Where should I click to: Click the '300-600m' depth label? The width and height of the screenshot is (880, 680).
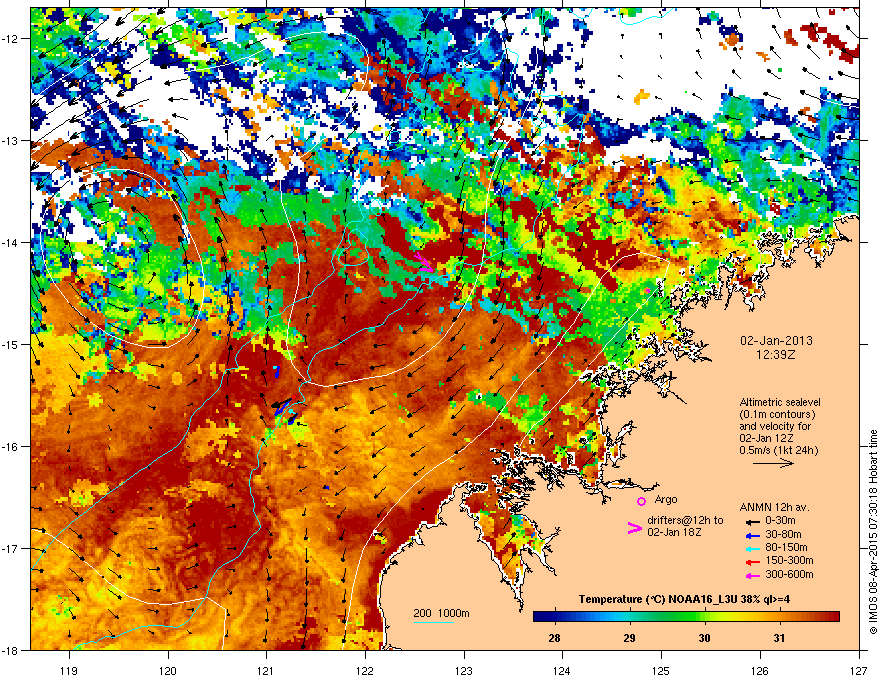pos(789,574)
